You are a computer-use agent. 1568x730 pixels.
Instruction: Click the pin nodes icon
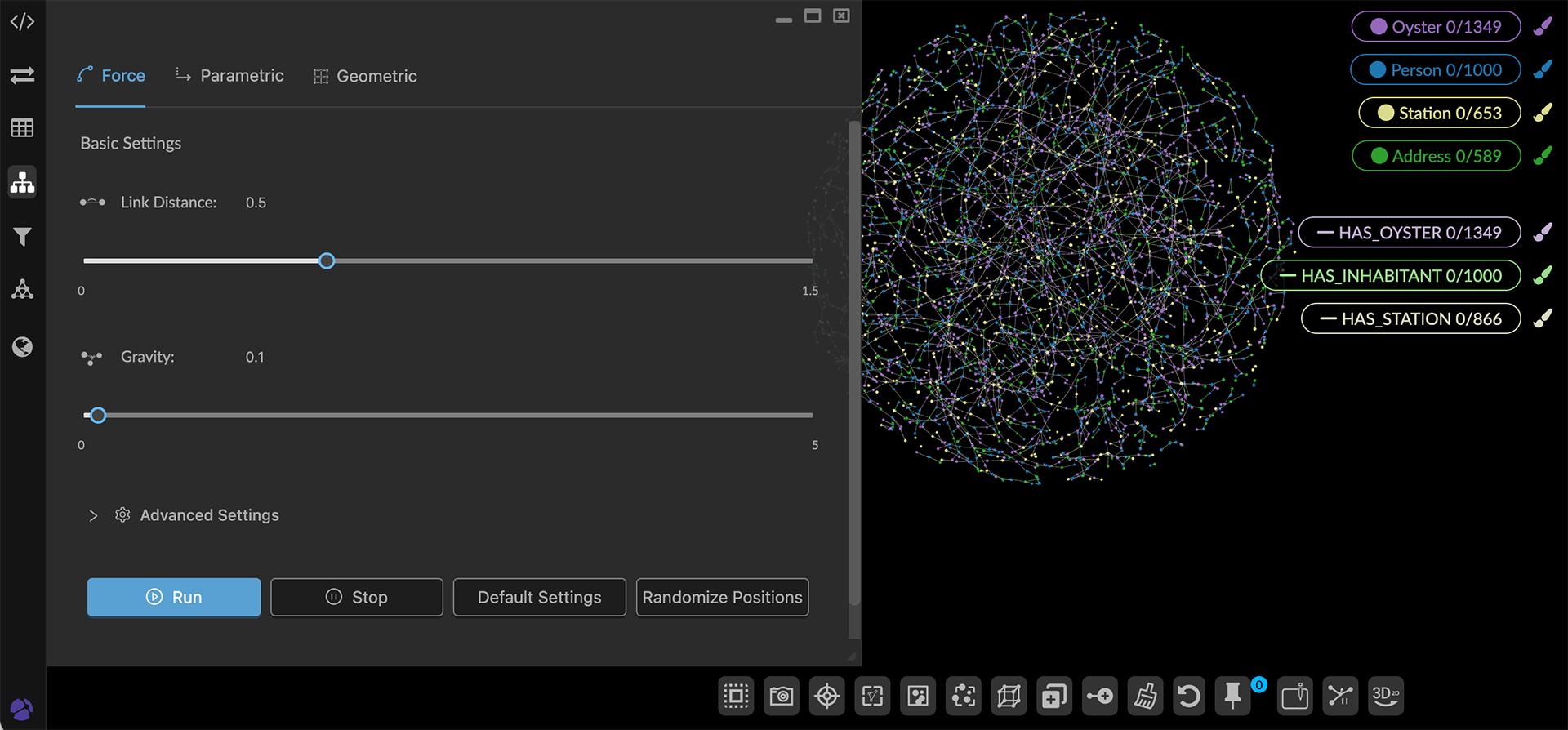click(1233, 696)
